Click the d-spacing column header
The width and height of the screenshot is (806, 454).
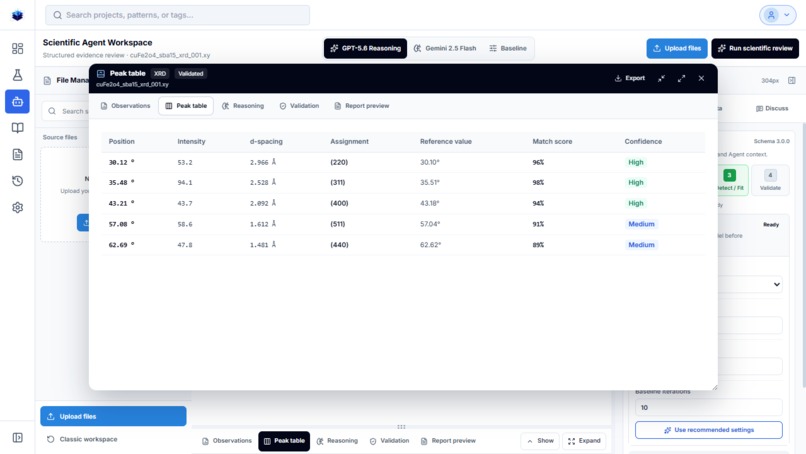point(266,141)
